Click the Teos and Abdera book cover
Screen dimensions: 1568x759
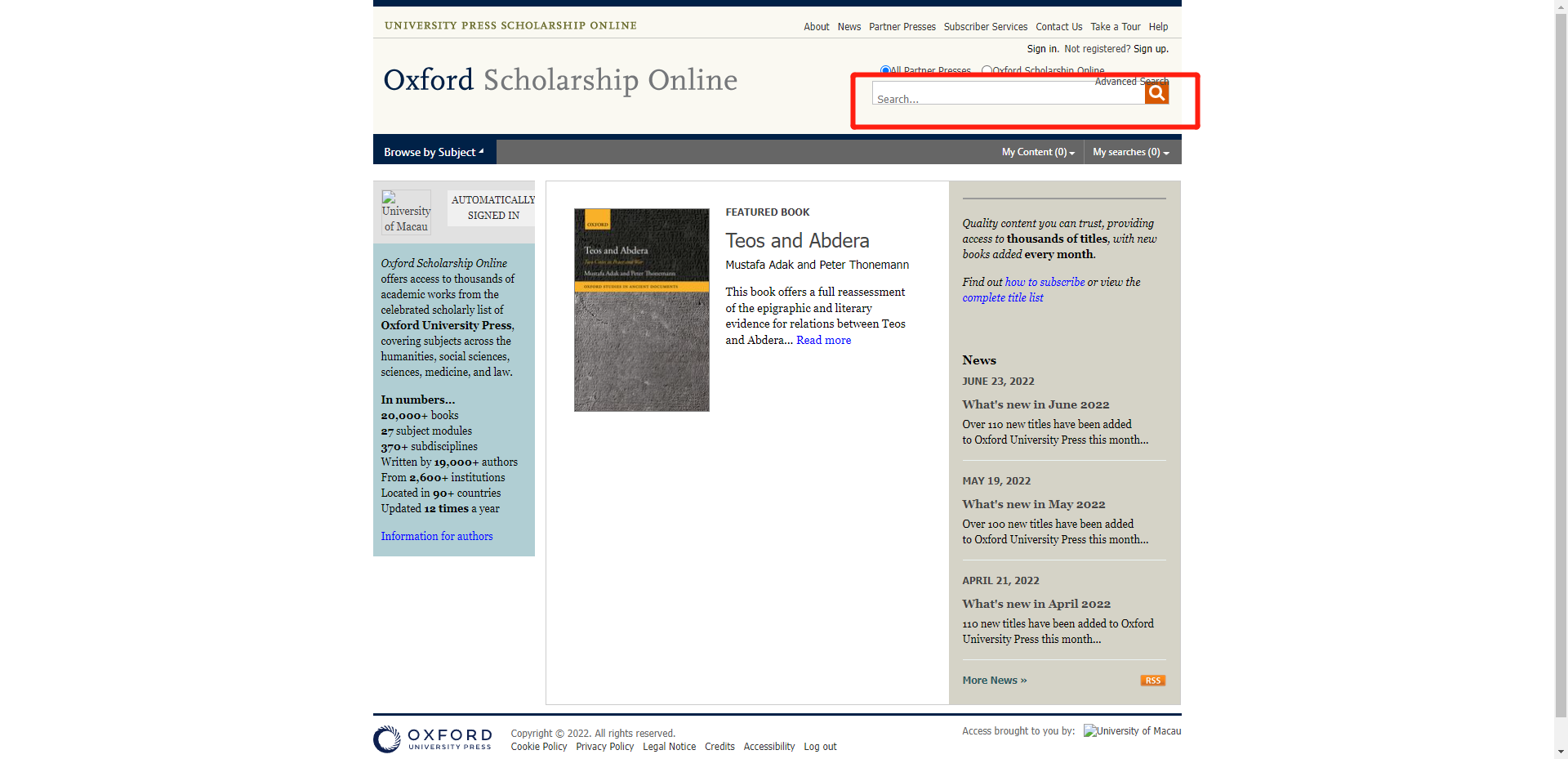642,310
